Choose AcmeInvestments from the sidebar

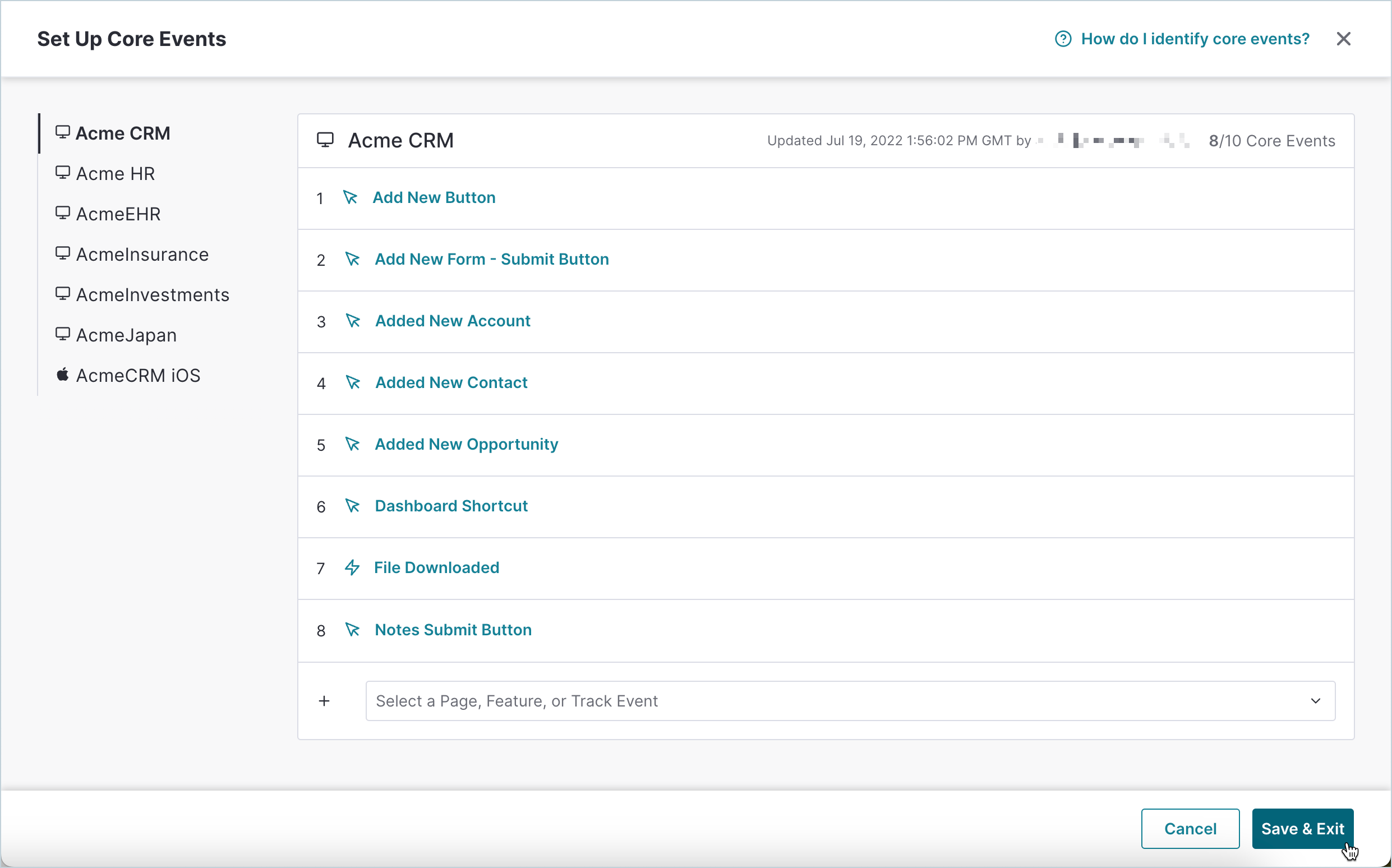[x=153, y=294]
